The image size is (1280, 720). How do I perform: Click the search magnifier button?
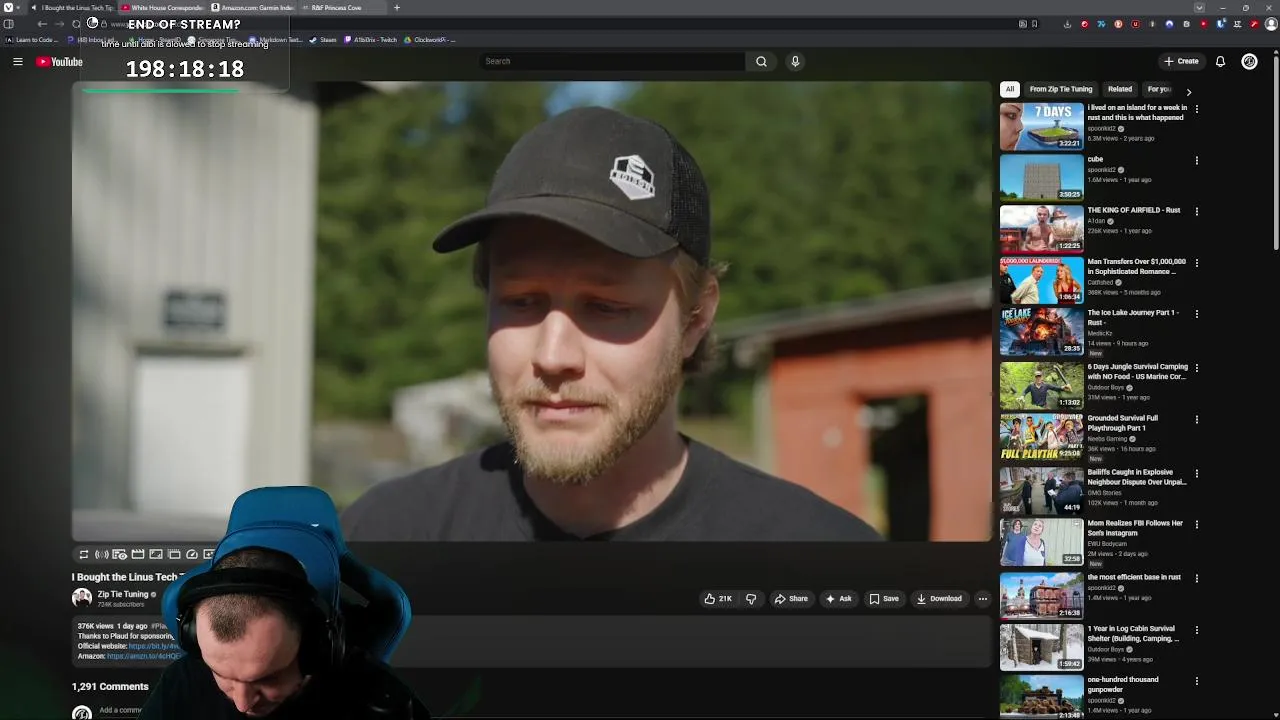tap(761, 61)
